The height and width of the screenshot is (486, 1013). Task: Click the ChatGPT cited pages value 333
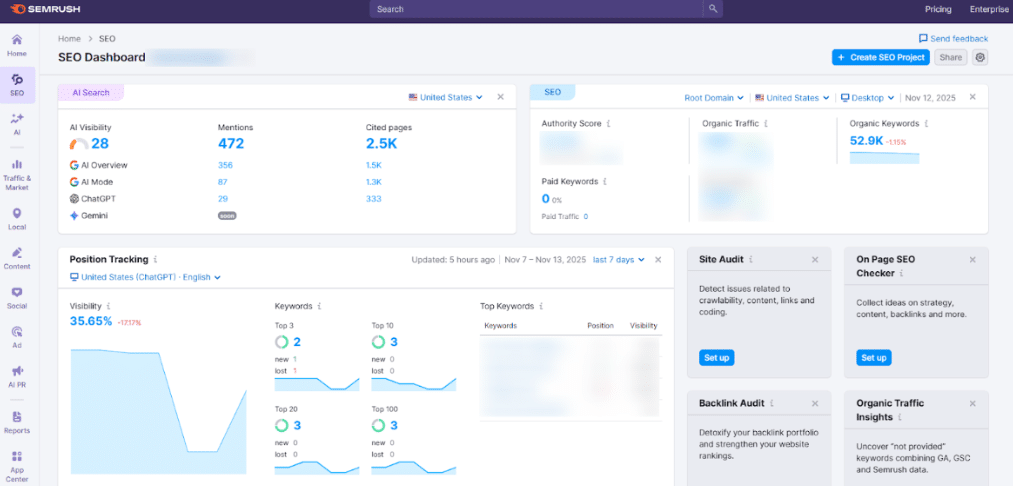tap(373, 198)
